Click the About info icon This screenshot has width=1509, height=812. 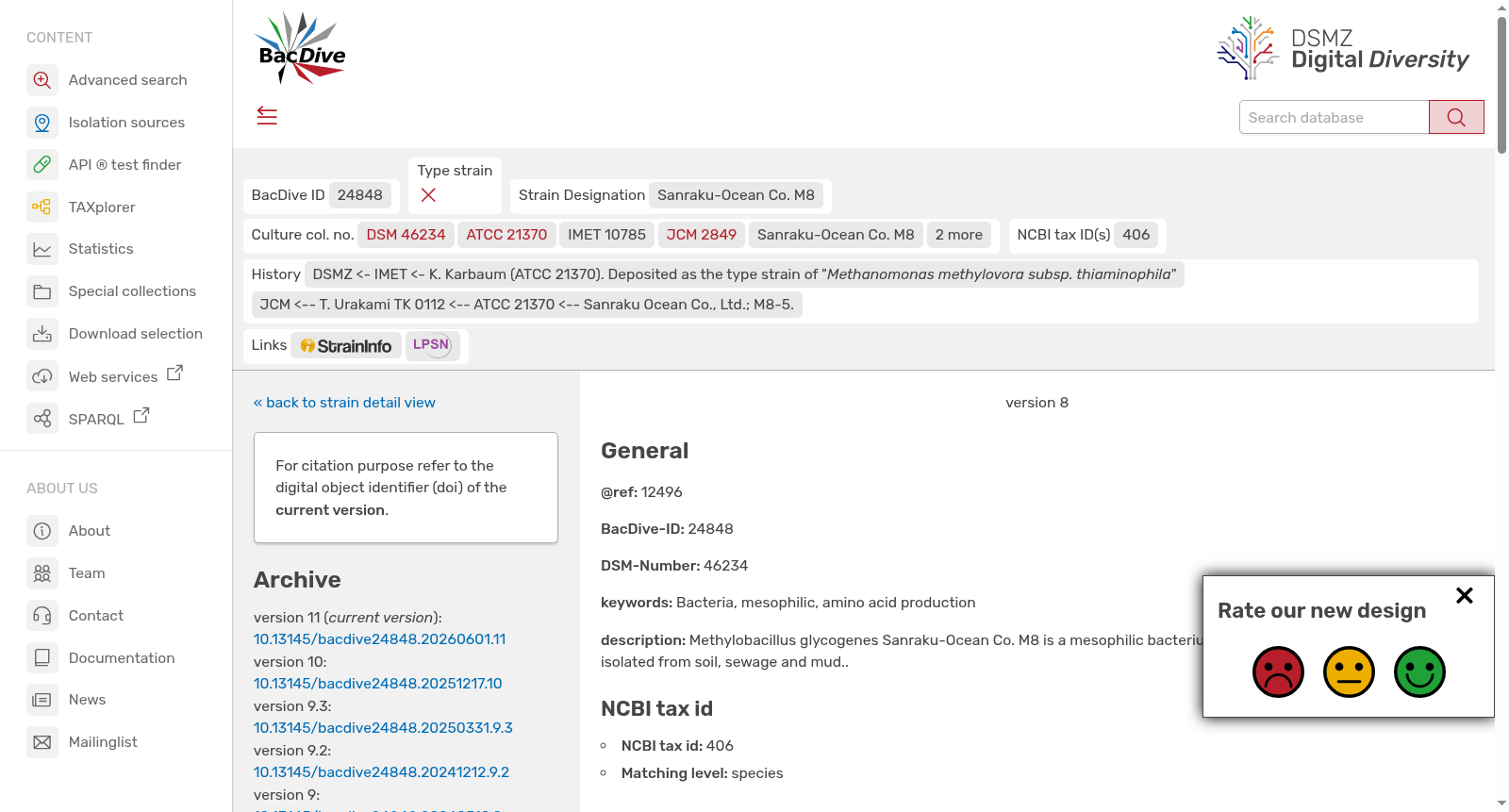pos(42,531)
